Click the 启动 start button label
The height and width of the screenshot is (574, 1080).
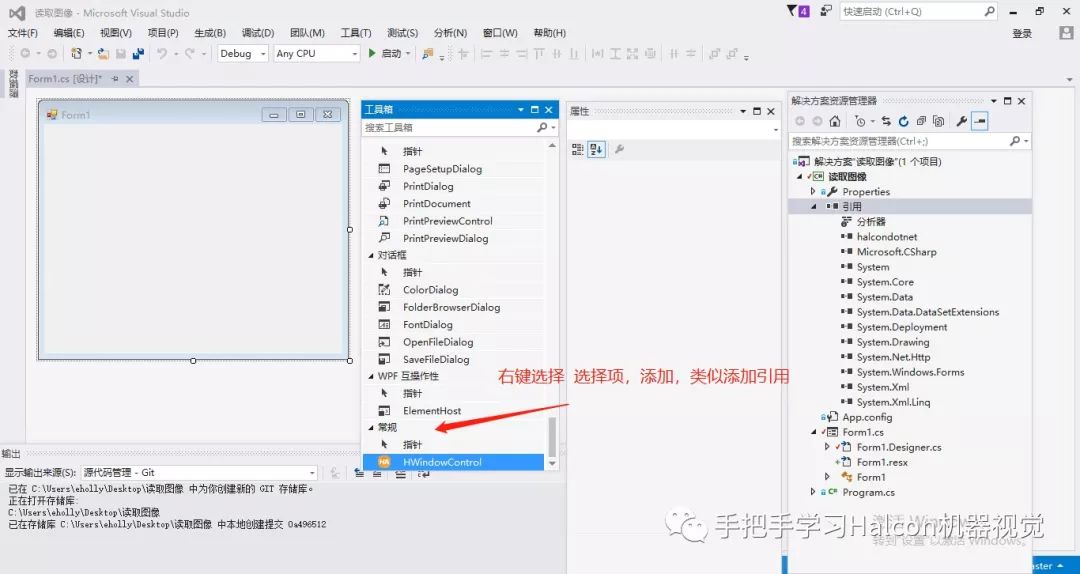[x=391, y=53]
